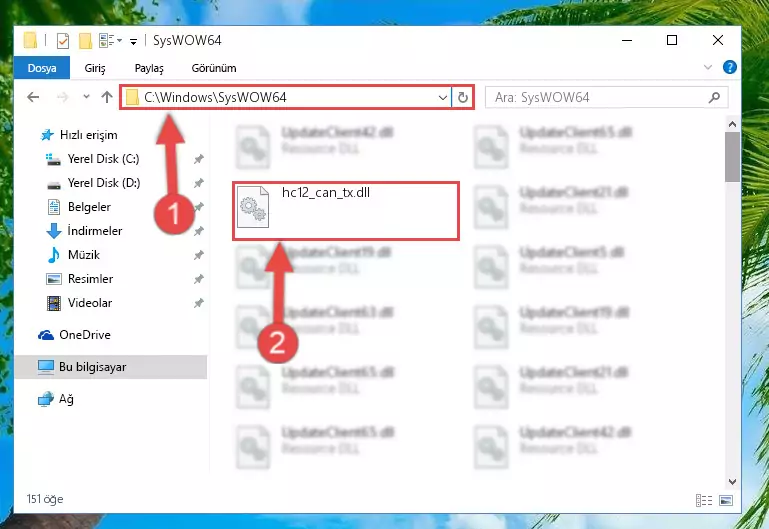Open the address bar history dropdown

click(443, 98)
